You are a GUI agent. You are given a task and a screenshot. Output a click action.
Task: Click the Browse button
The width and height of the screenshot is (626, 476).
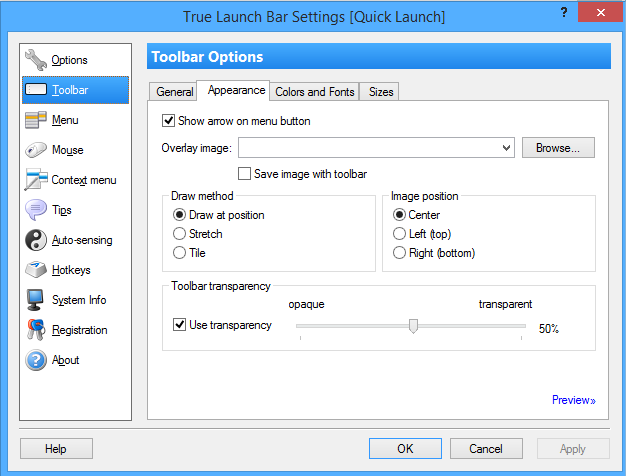[558, 148]
